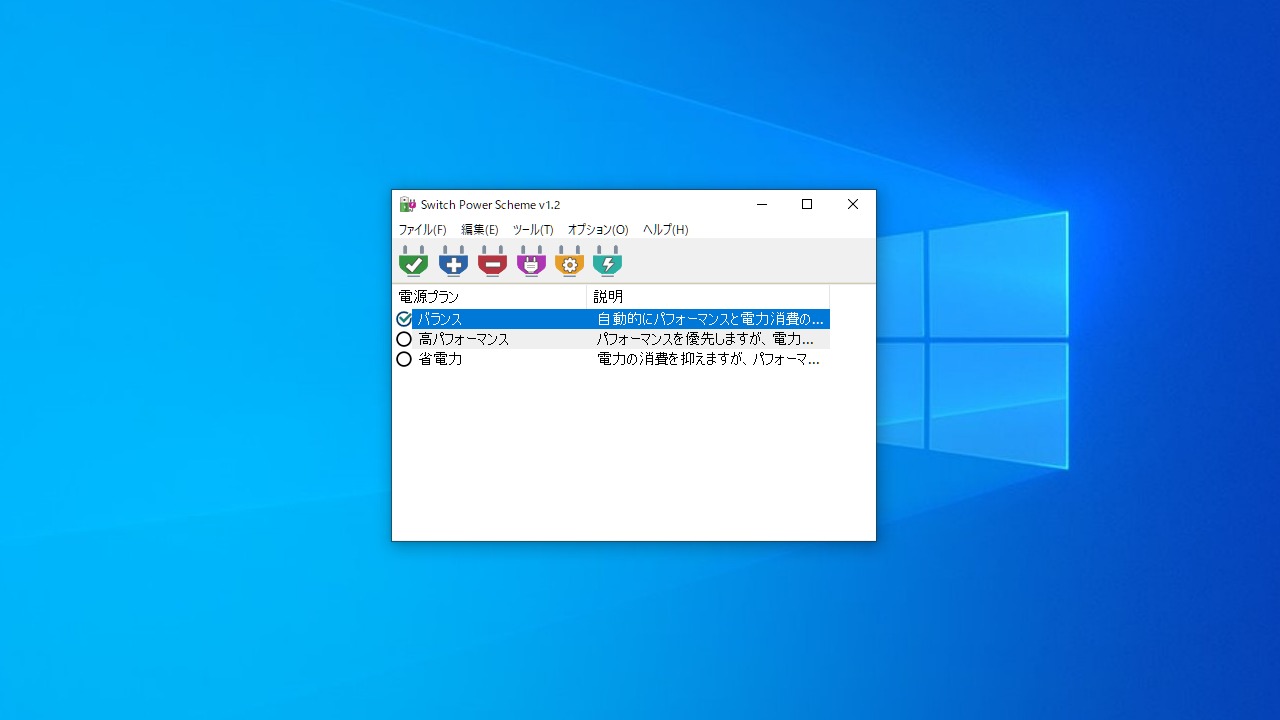
Task: Open the オプション(O) menu
Action: coord(598,229)
